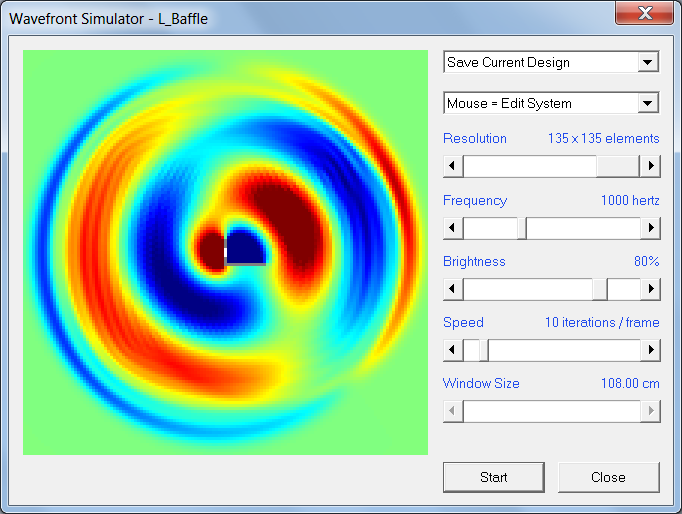The image size is (682, 514).
Task: Close the window with the red X
Action: tap(645, 13)
